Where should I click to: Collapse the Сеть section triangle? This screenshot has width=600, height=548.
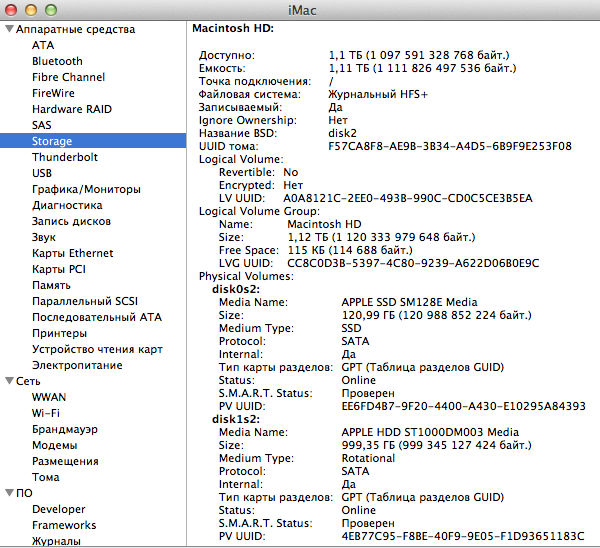point(10,381)
